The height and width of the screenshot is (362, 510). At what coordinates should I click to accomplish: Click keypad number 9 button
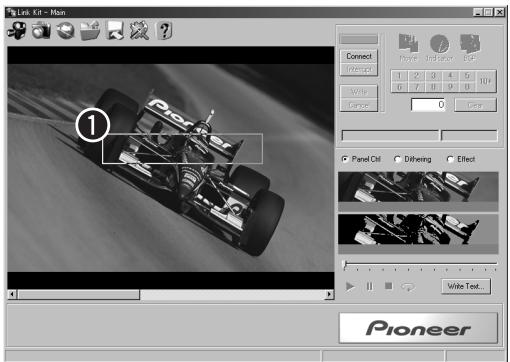pyautogui.click(x=450, y=87)
